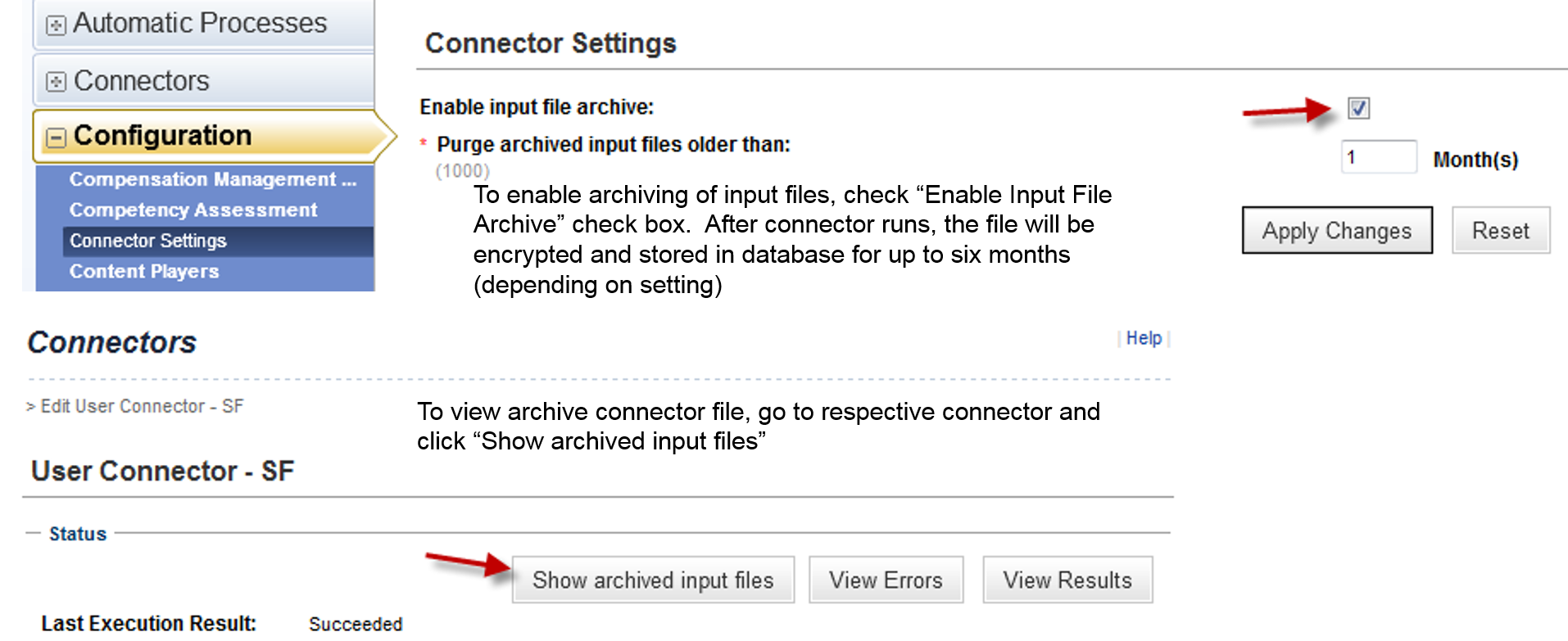The image size is (1568, 641).
Task: Expand the Connectors section plus icon
Action: pyautogui.click(x=56, y=82)
